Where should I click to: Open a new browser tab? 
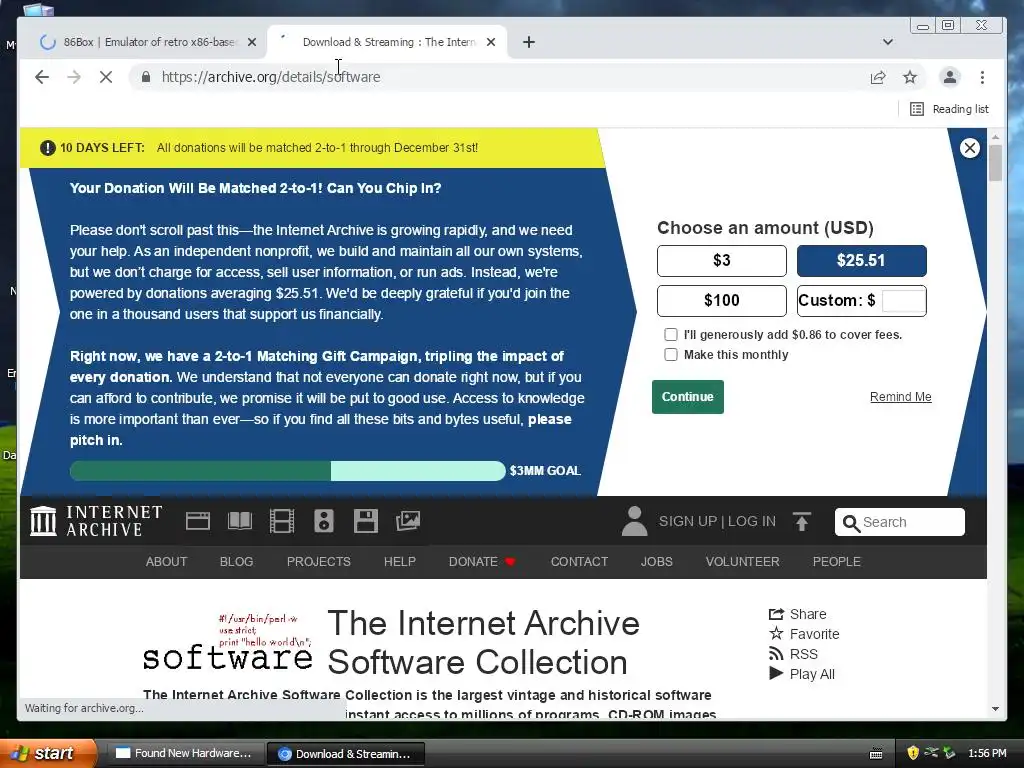[x=529, y=42]
